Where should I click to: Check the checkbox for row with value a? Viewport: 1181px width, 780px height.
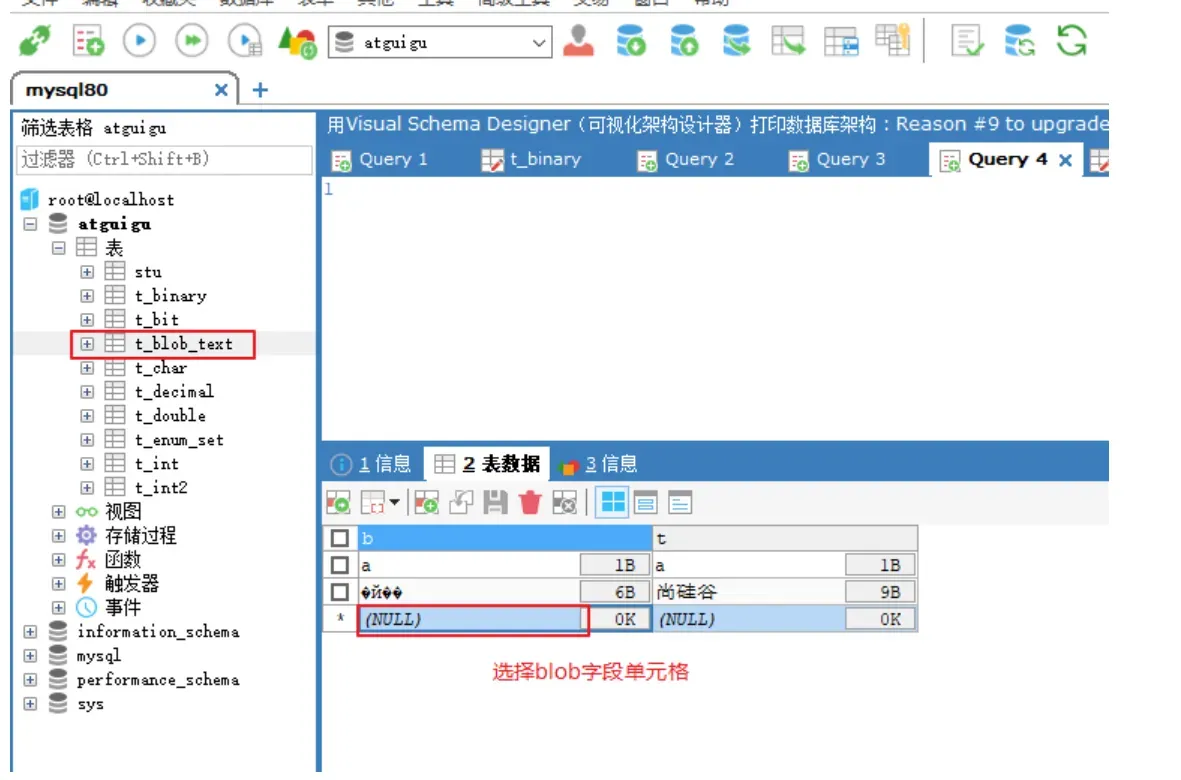[x=340, y=565]
